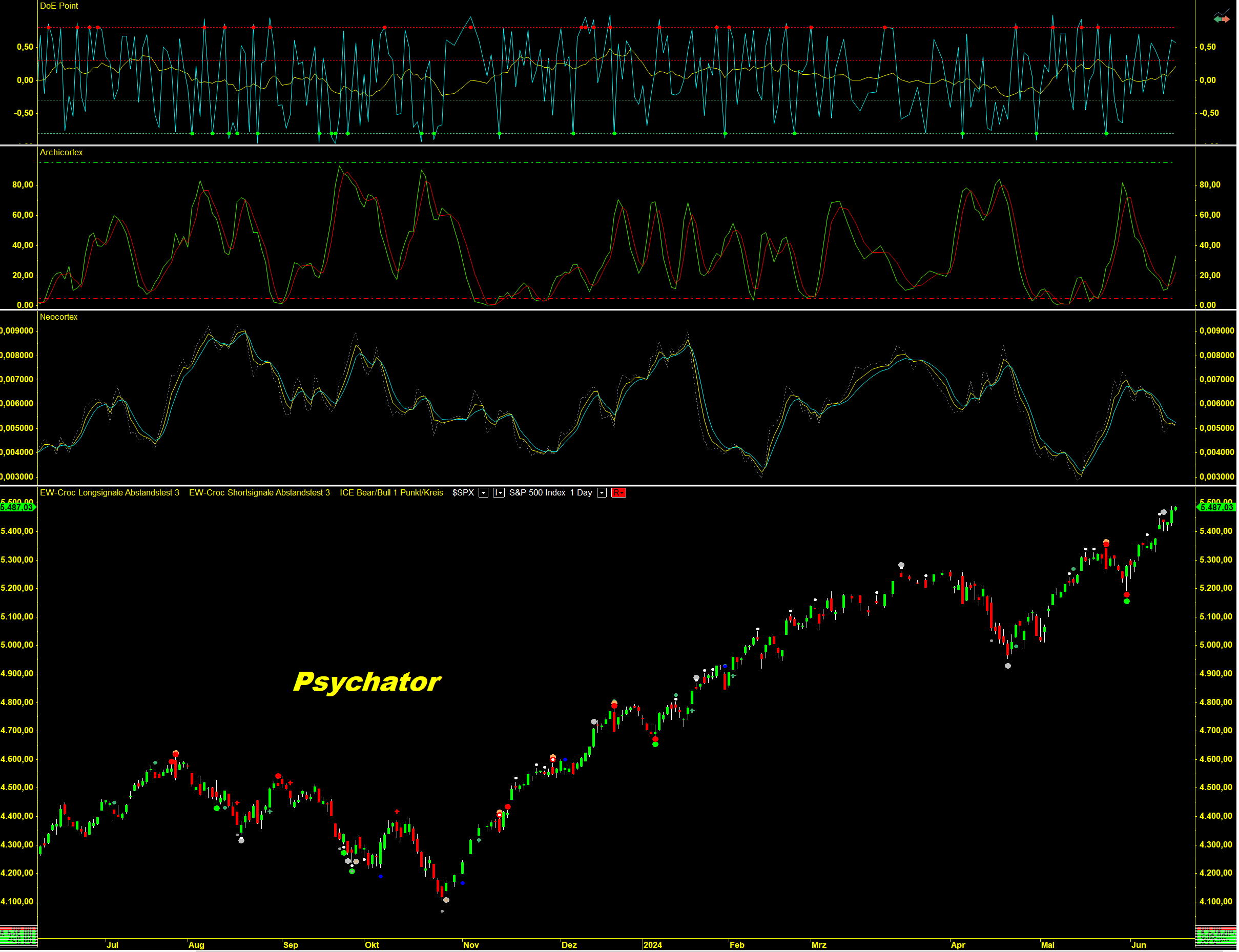Click the 2024 year marker on time axis
Screen dimensions: 1239x952
653,945
